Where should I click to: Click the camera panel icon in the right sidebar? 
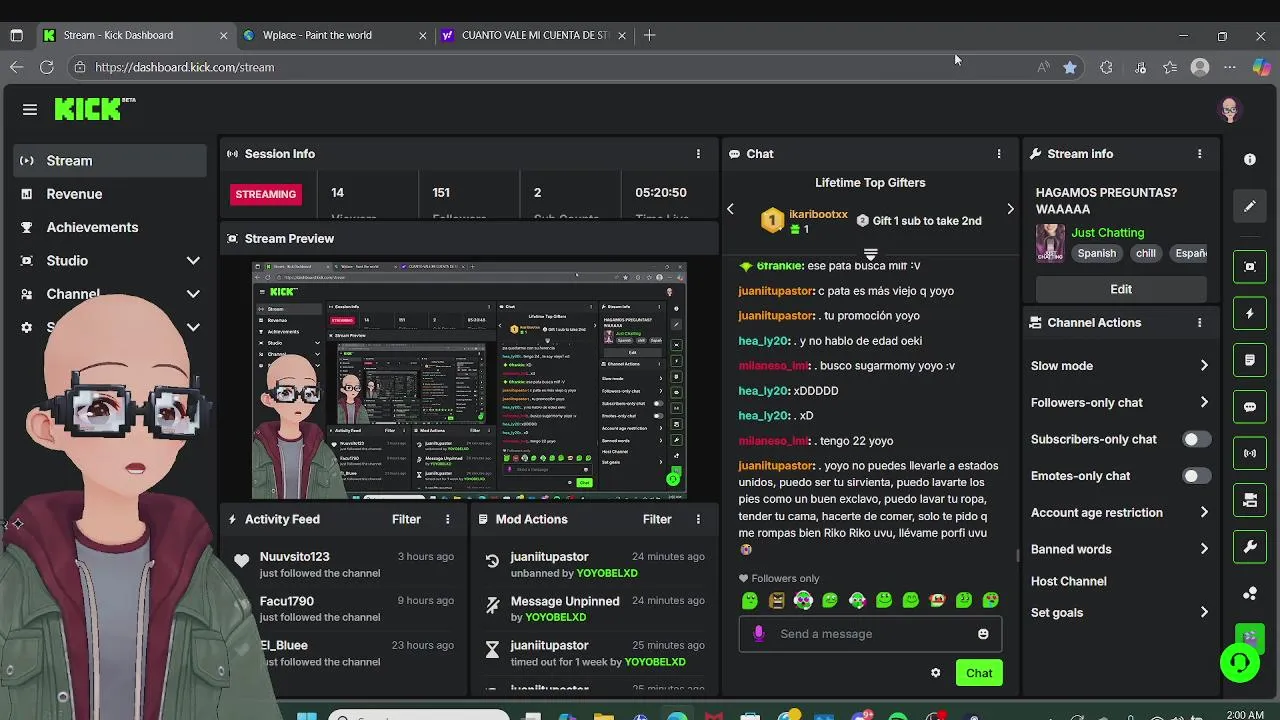tap(1250, 500)
